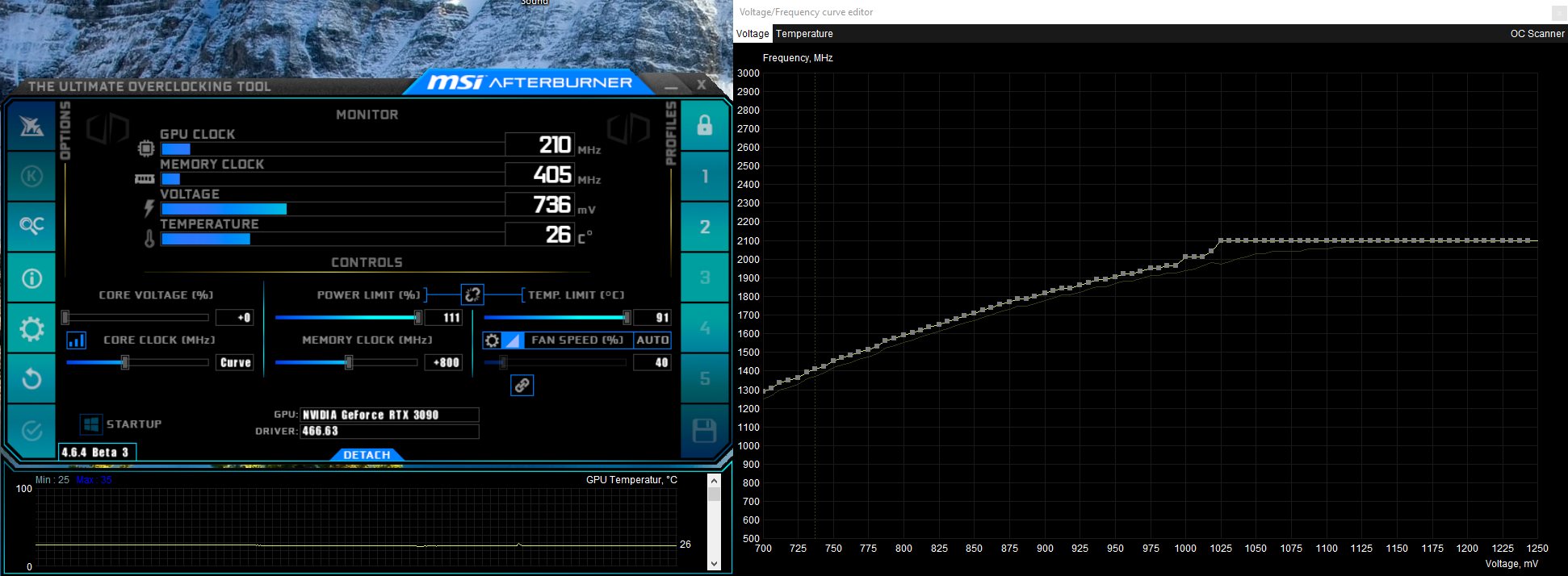Toggle the profile lock icon
Viewport: 1568px width, 576px height.
[705, 125]
